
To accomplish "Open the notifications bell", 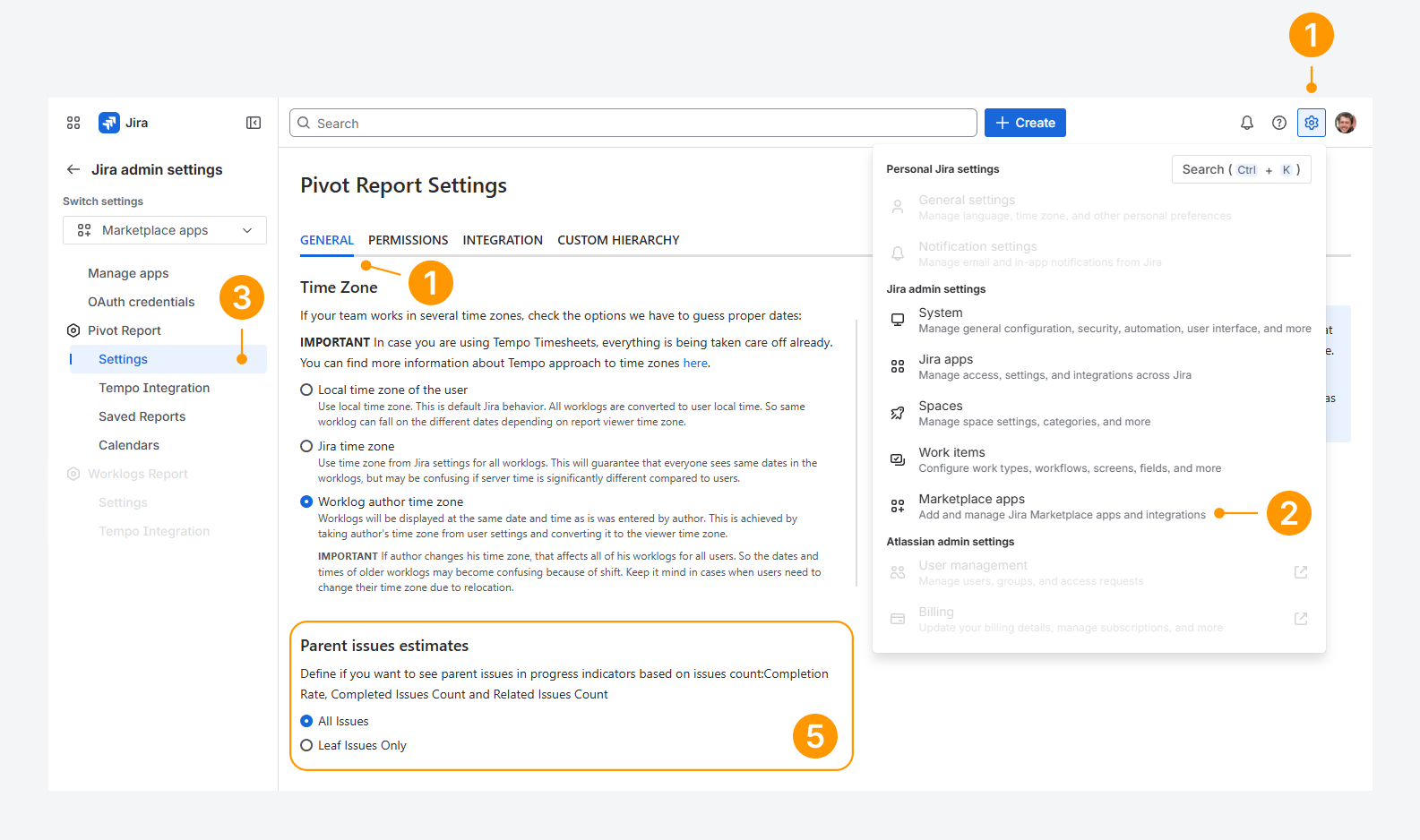I will pos(1247,123).
